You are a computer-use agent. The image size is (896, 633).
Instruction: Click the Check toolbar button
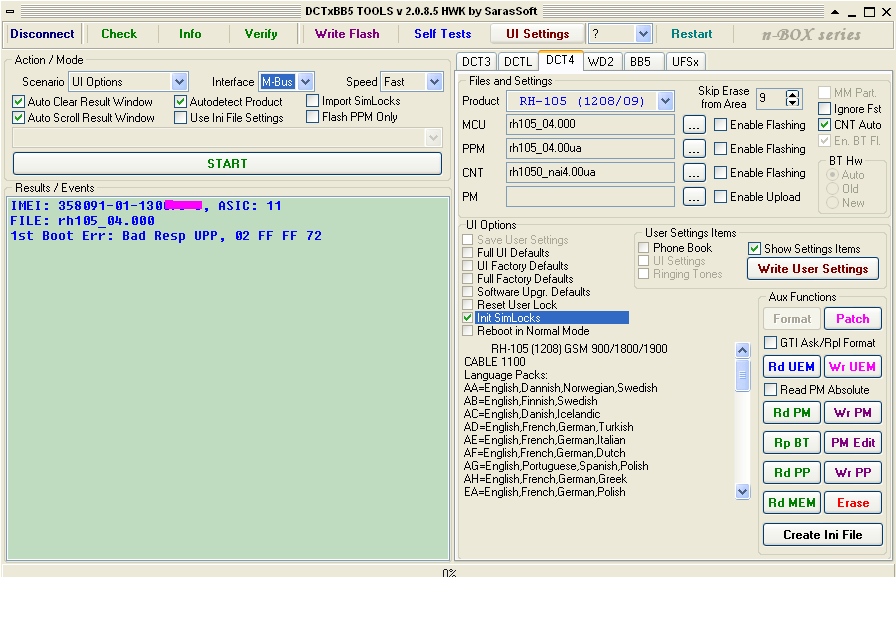pos(119,34)
